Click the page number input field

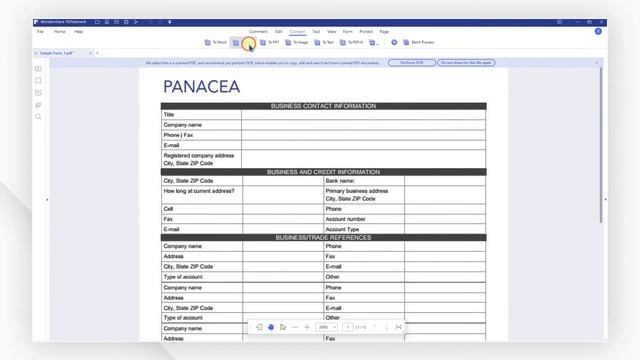tap(348, 327)
